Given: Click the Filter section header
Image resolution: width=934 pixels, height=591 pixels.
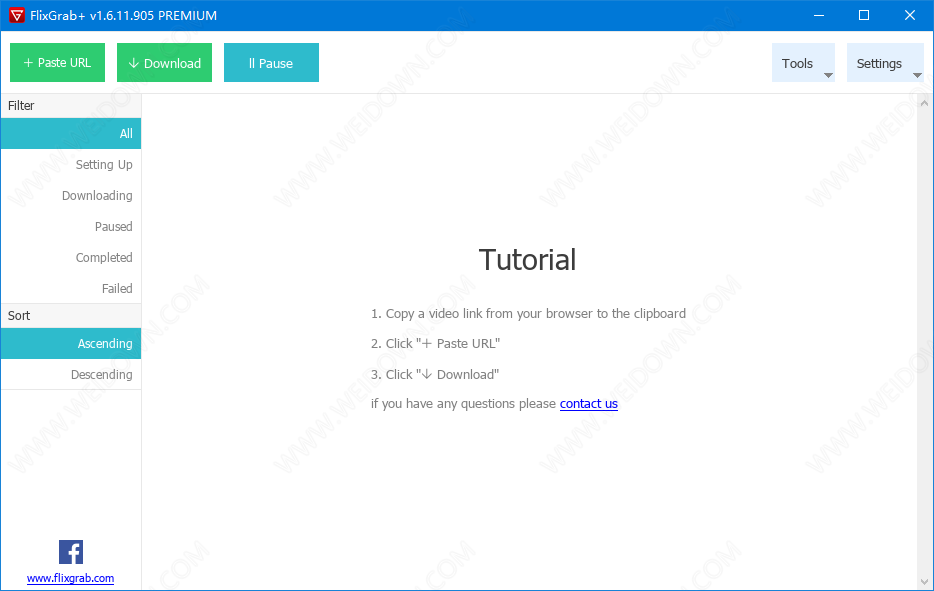Looking at the screenshot, I should coord(71,105).
